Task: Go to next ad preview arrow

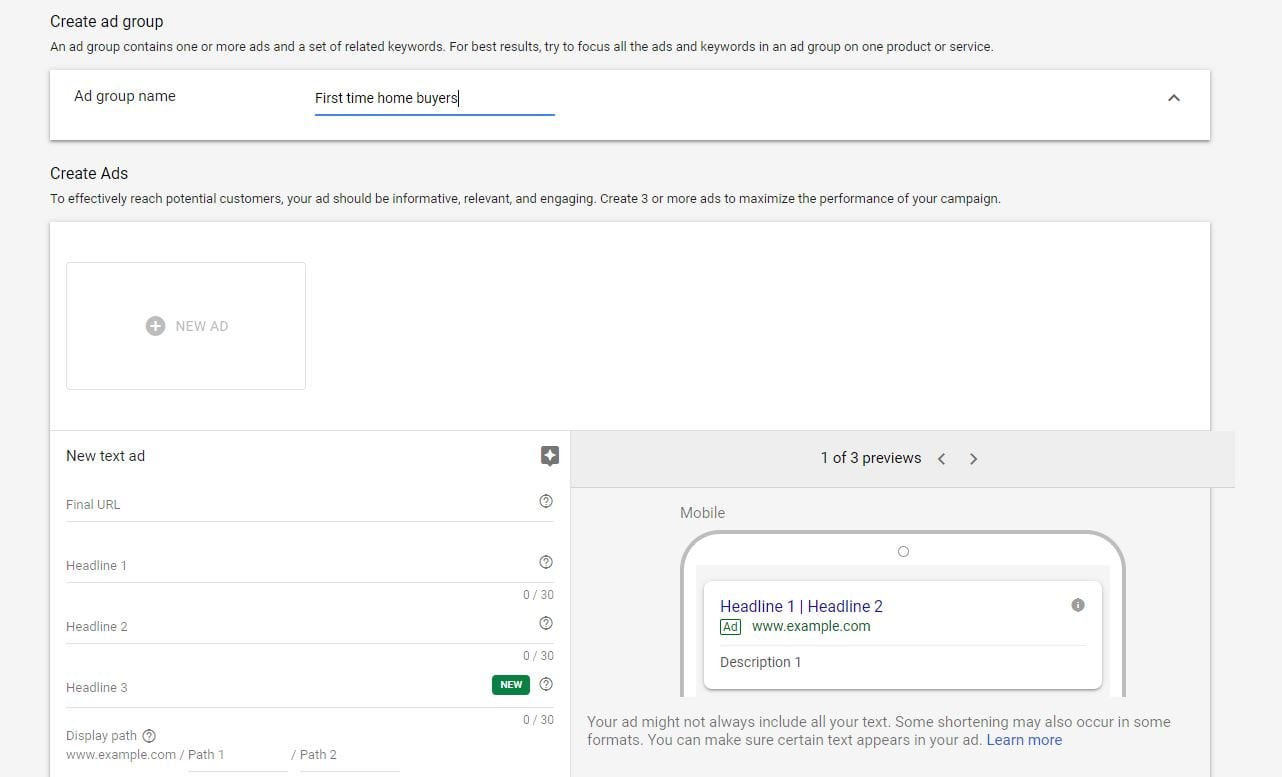Action: (x=974, y=459)
